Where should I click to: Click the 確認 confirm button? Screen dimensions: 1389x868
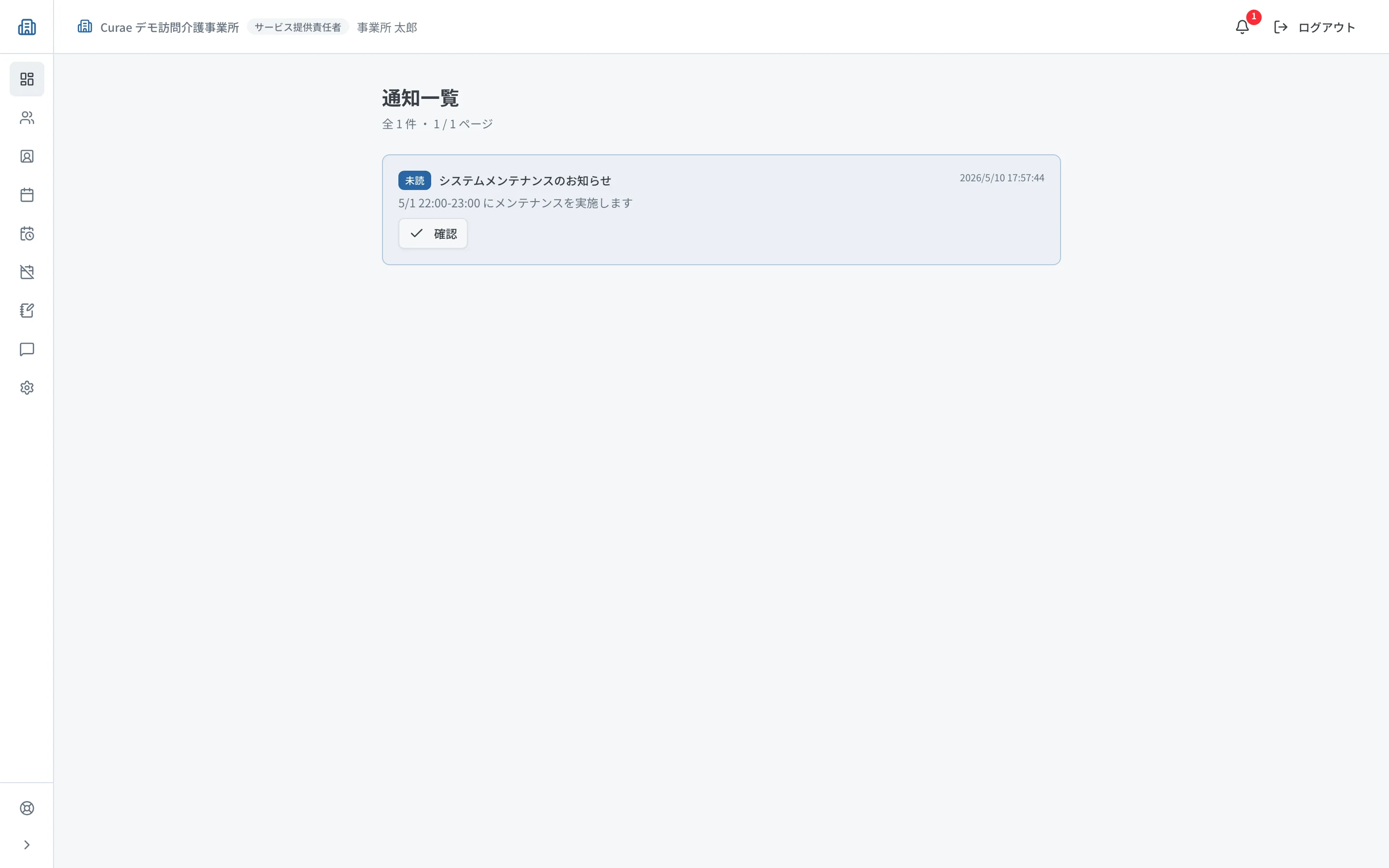point(433,234)
